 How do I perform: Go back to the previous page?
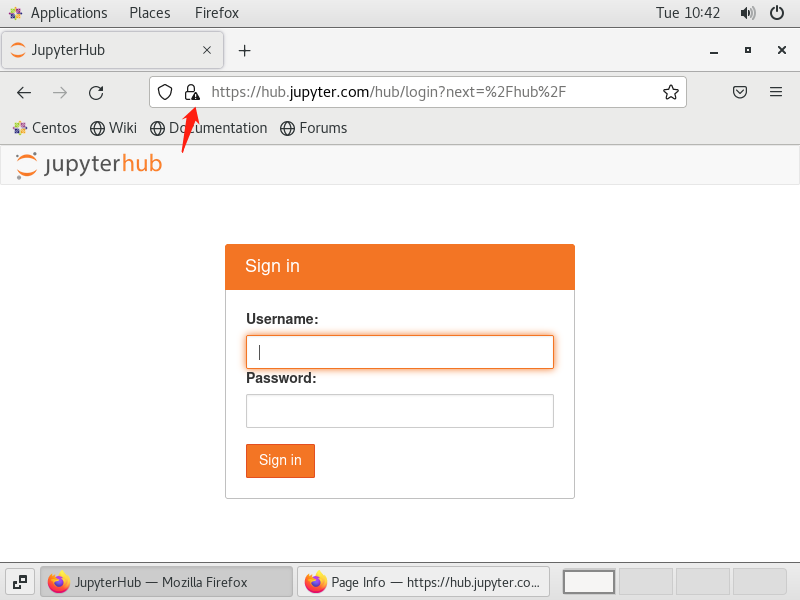[24, 92]
